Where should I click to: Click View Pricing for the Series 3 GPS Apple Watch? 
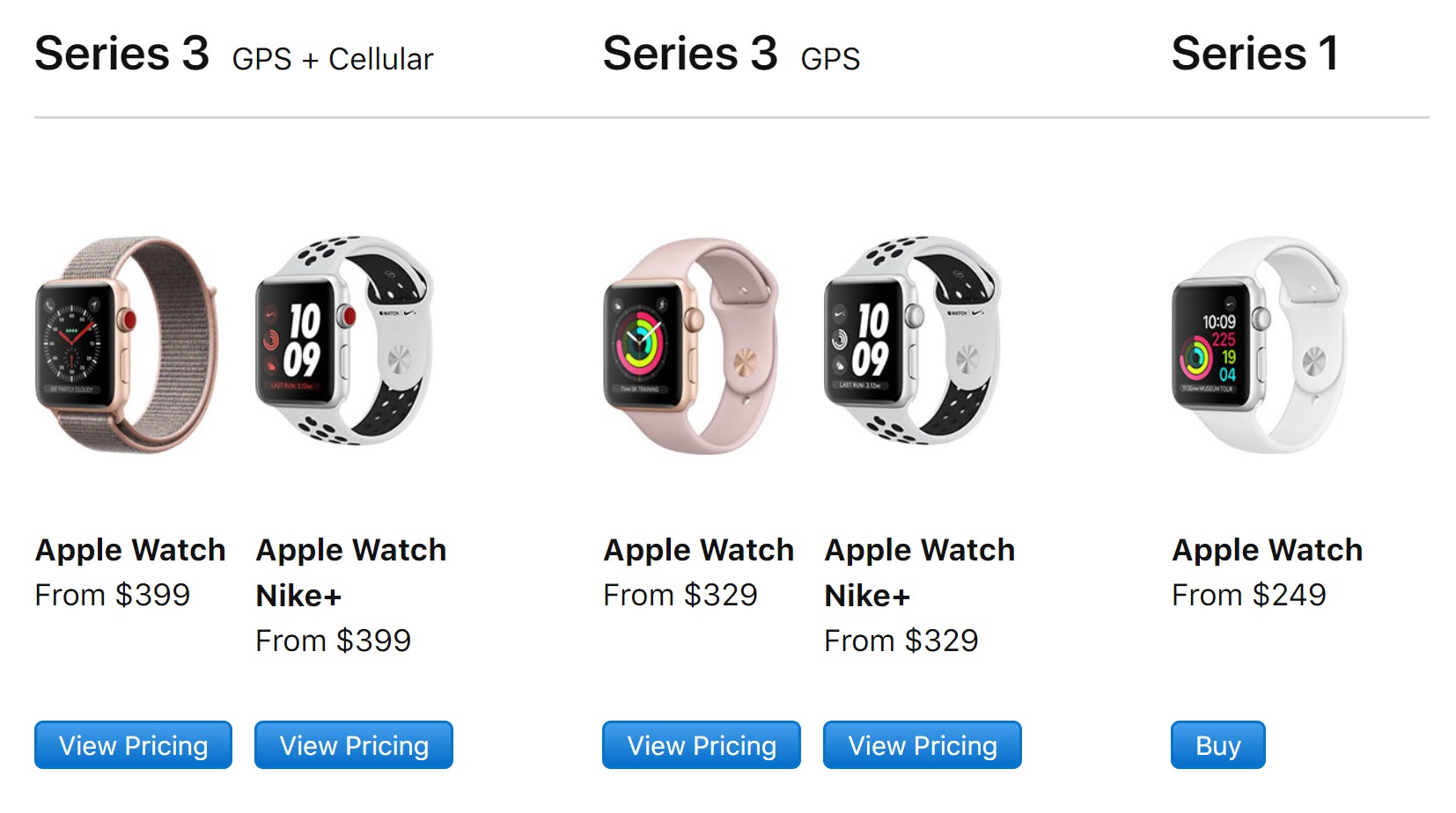[701, 744]
